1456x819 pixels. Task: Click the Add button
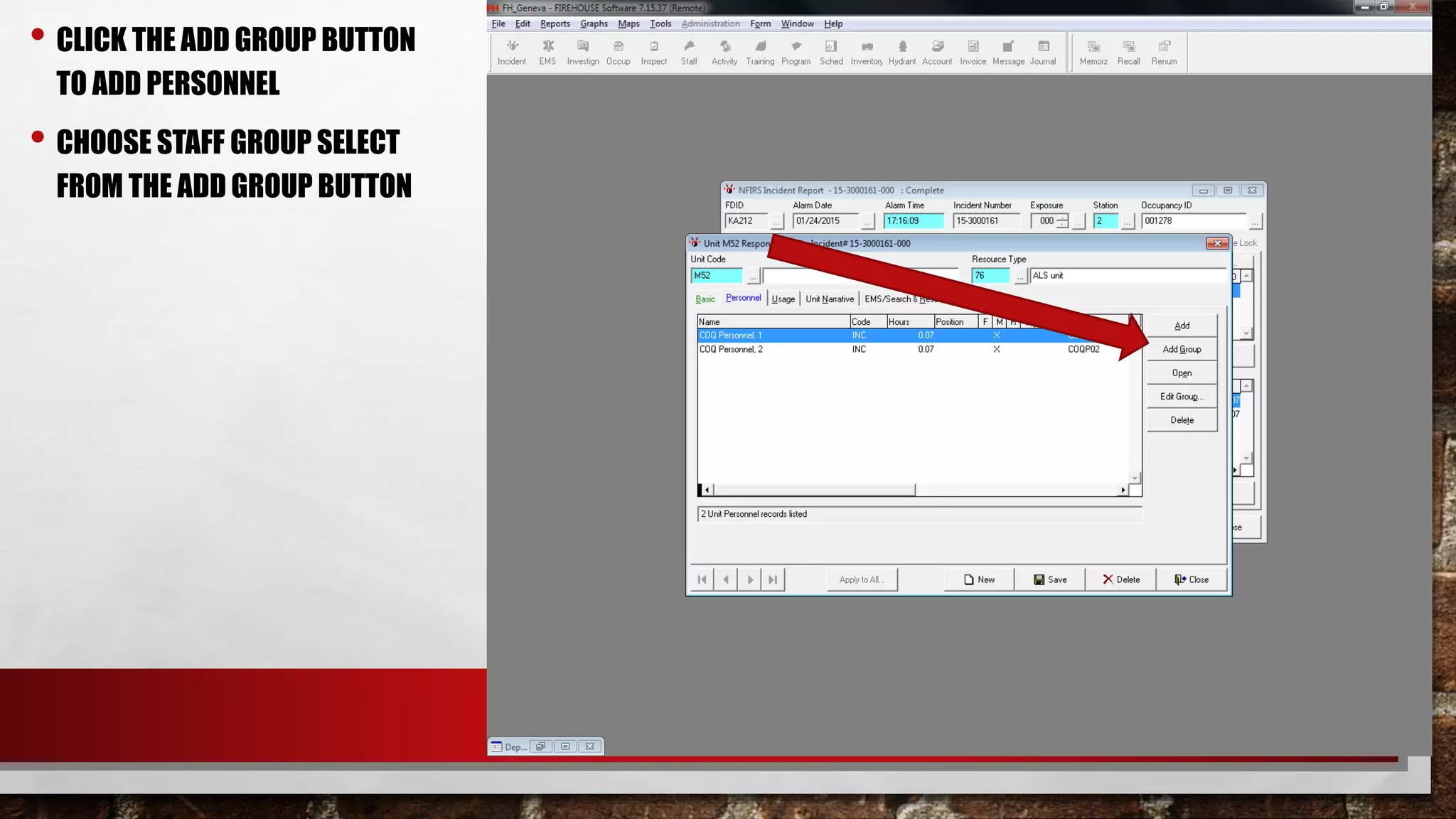click(1182, 326)
